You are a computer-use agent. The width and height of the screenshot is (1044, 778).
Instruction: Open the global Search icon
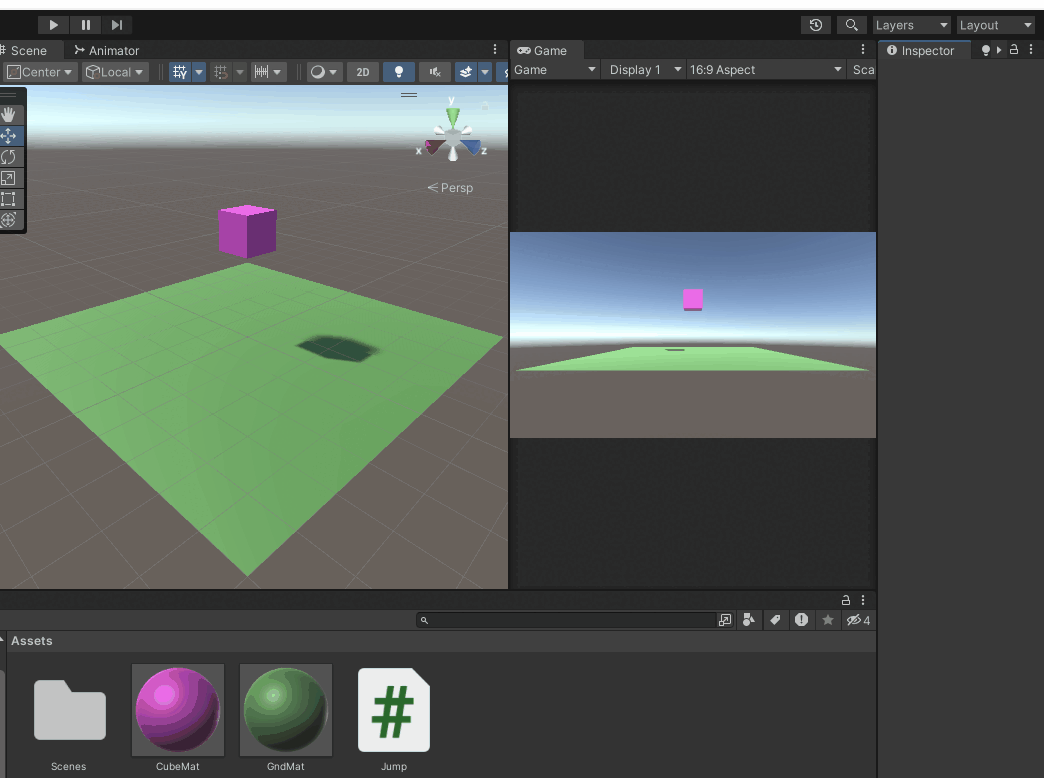[x=852, y=25]
